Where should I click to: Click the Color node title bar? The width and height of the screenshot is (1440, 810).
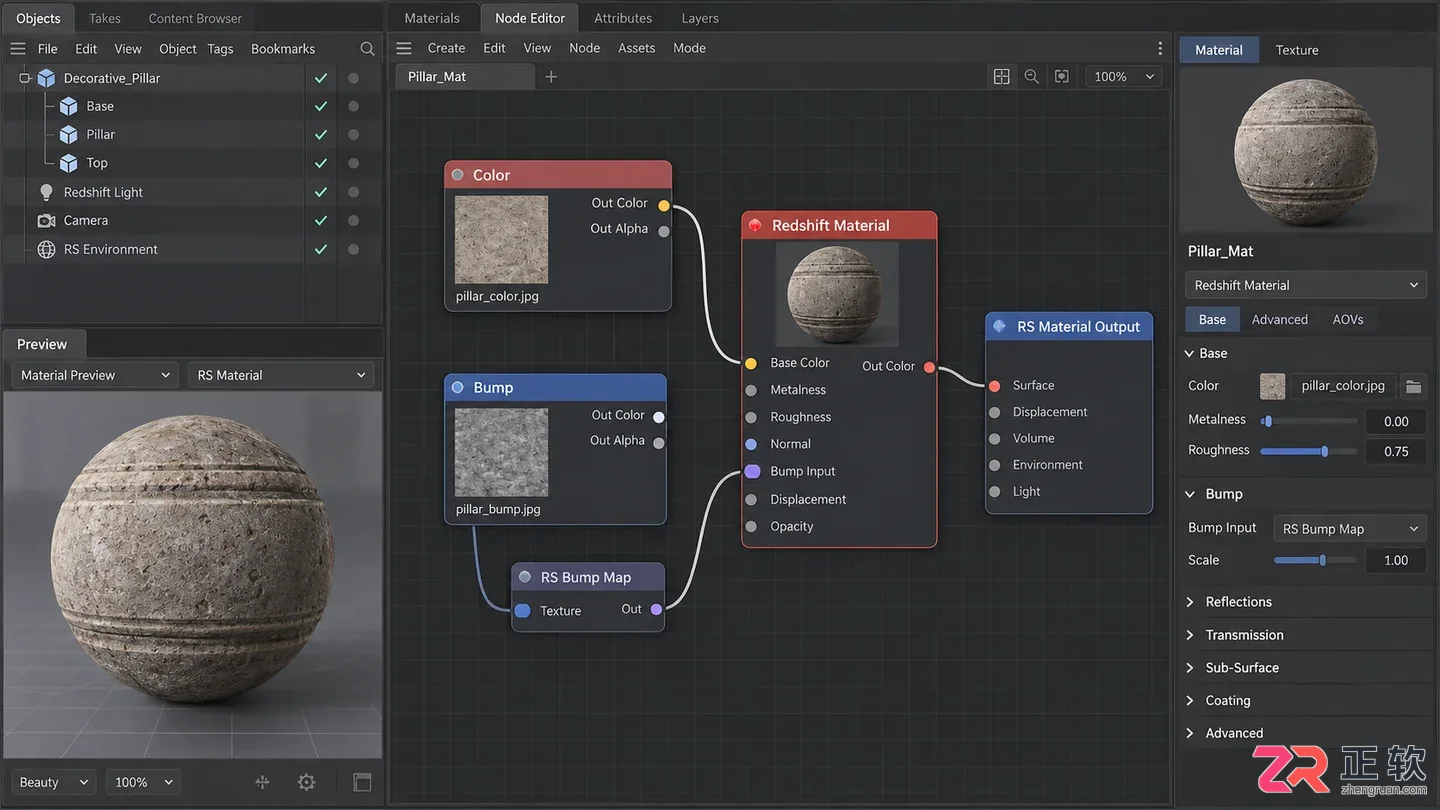558,175
